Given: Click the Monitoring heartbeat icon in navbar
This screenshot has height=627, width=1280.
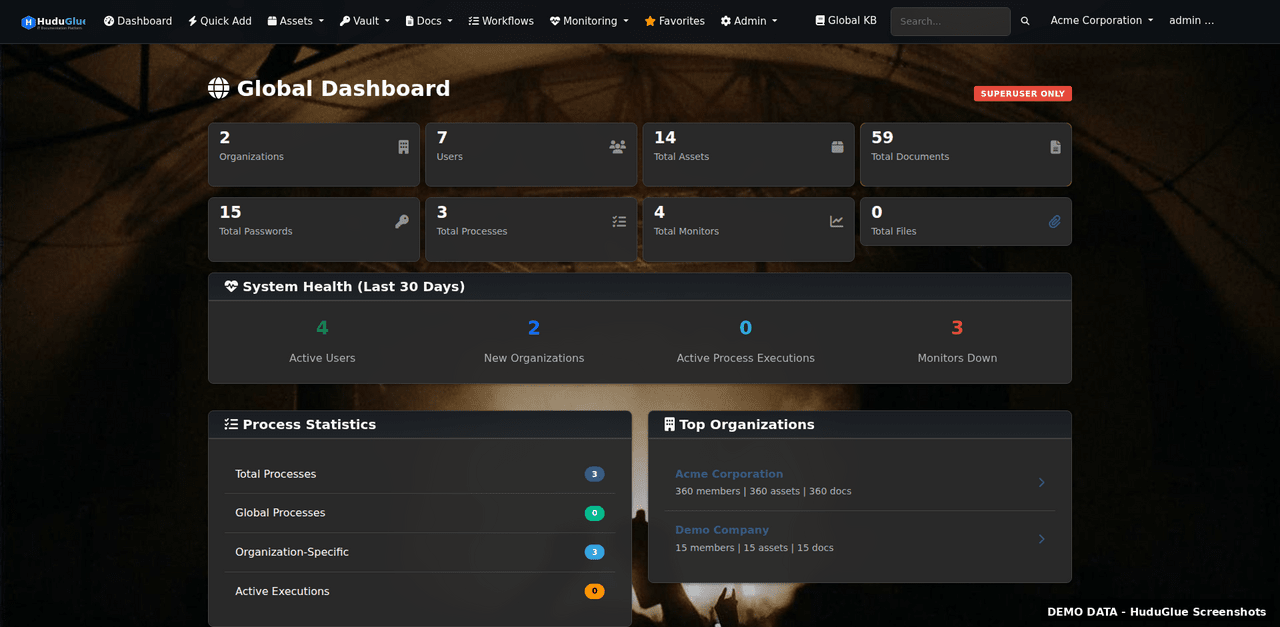Looking at the screenshot, I should tap(555, 21).
